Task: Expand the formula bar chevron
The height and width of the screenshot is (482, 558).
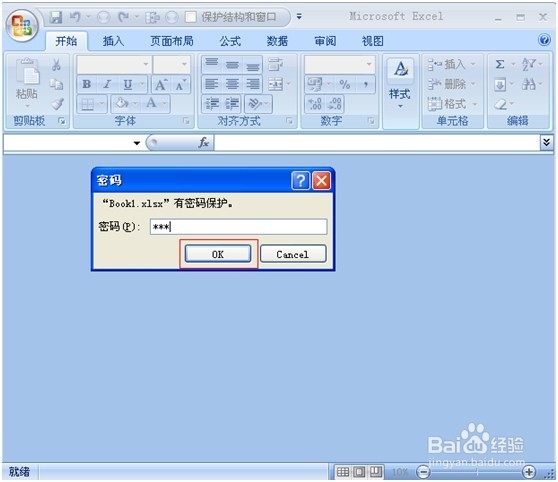Action: (x=546, y=143)
